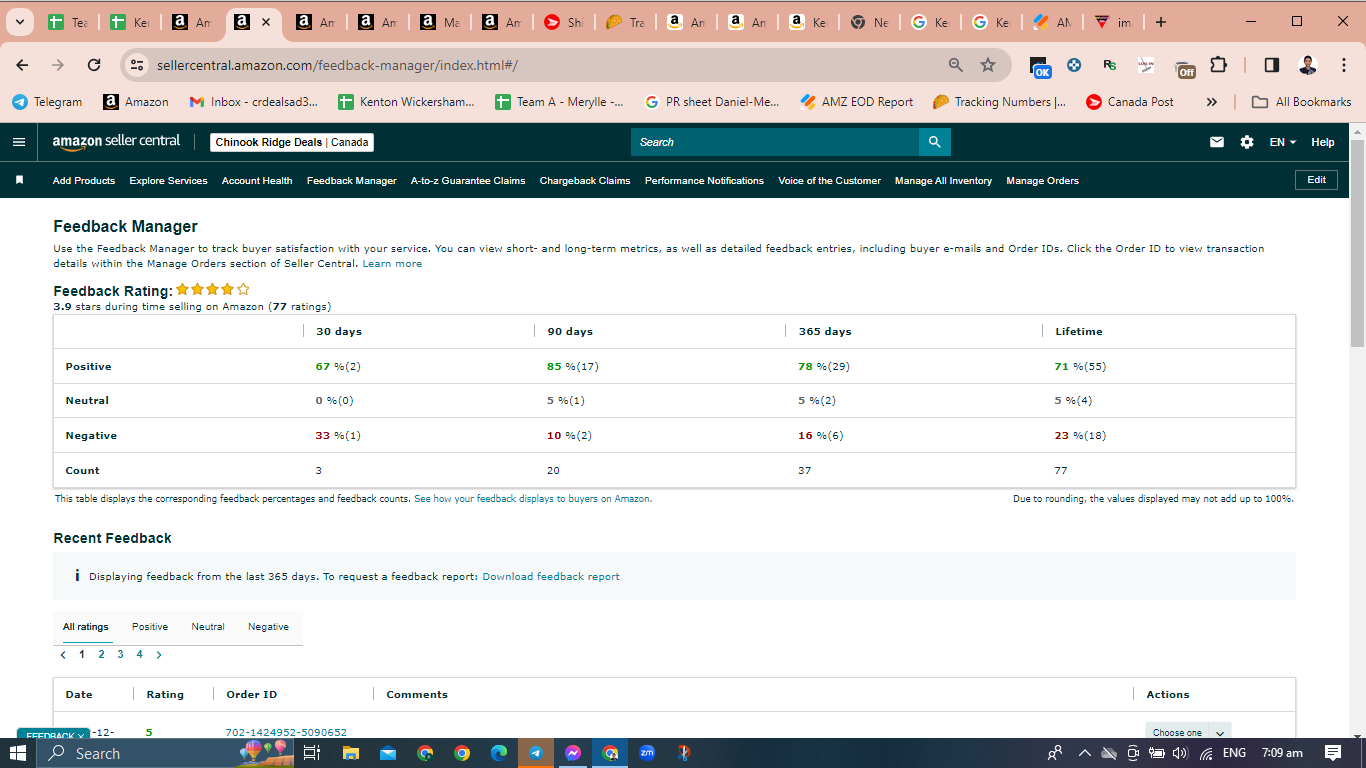Viewport: 1366px width, 768px height.
Task: Go to previous feedback page arrow
Action: coord(63,655)
